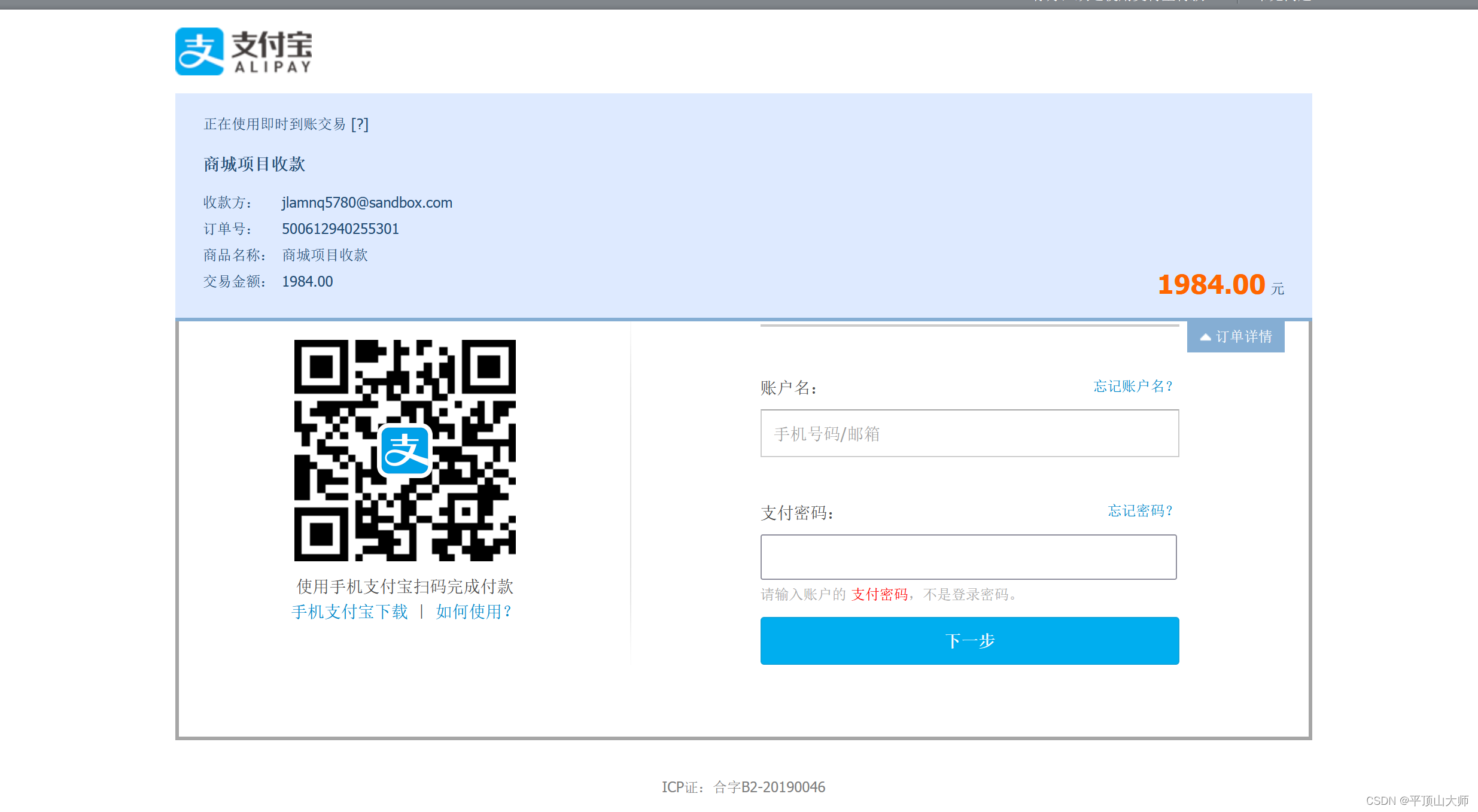
Task: Open the 手机支付宝下载 download link
Action: pyautogui.click(x=349, y=612)
